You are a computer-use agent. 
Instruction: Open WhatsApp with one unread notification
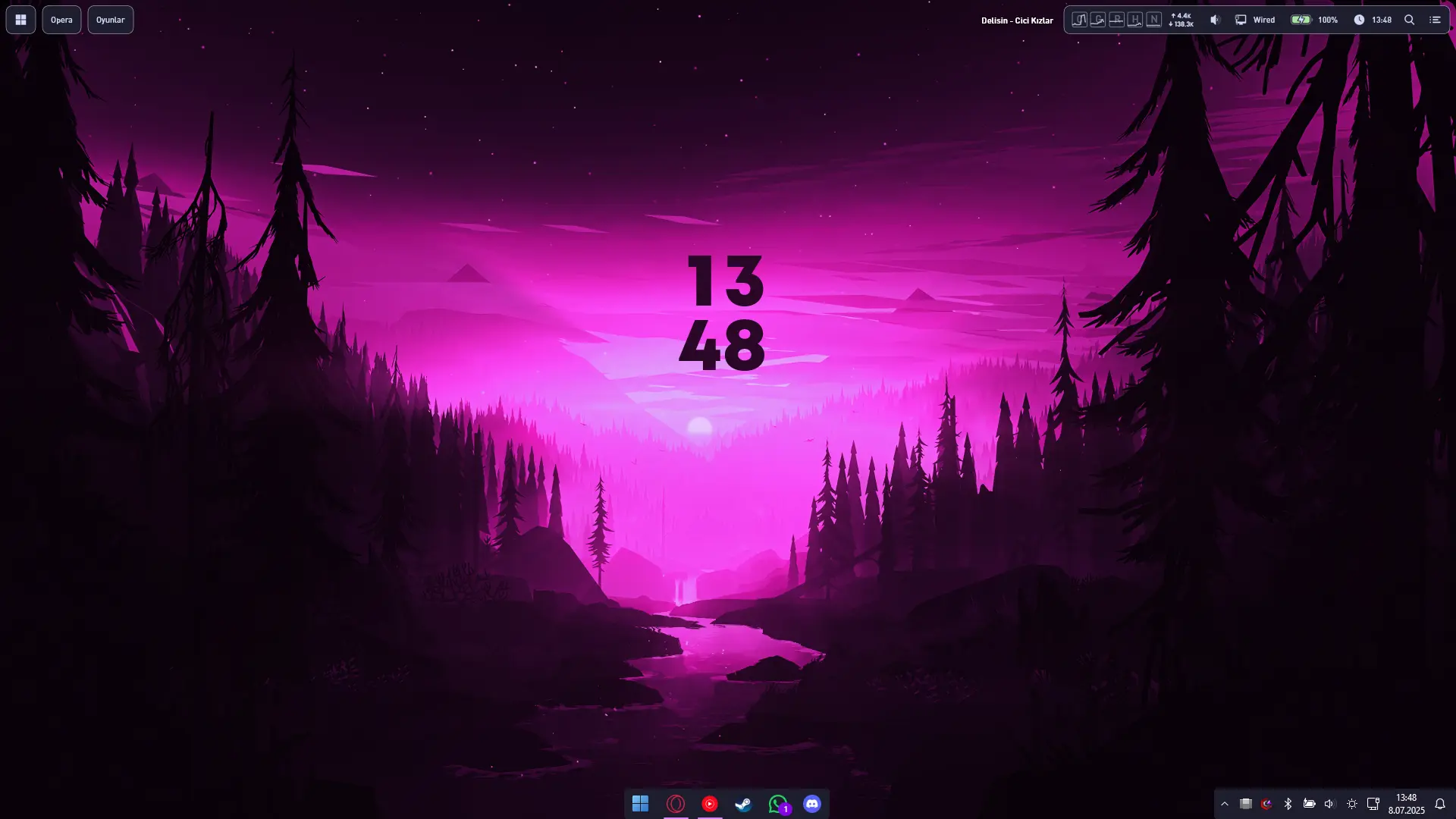click(x=778, y=804)
